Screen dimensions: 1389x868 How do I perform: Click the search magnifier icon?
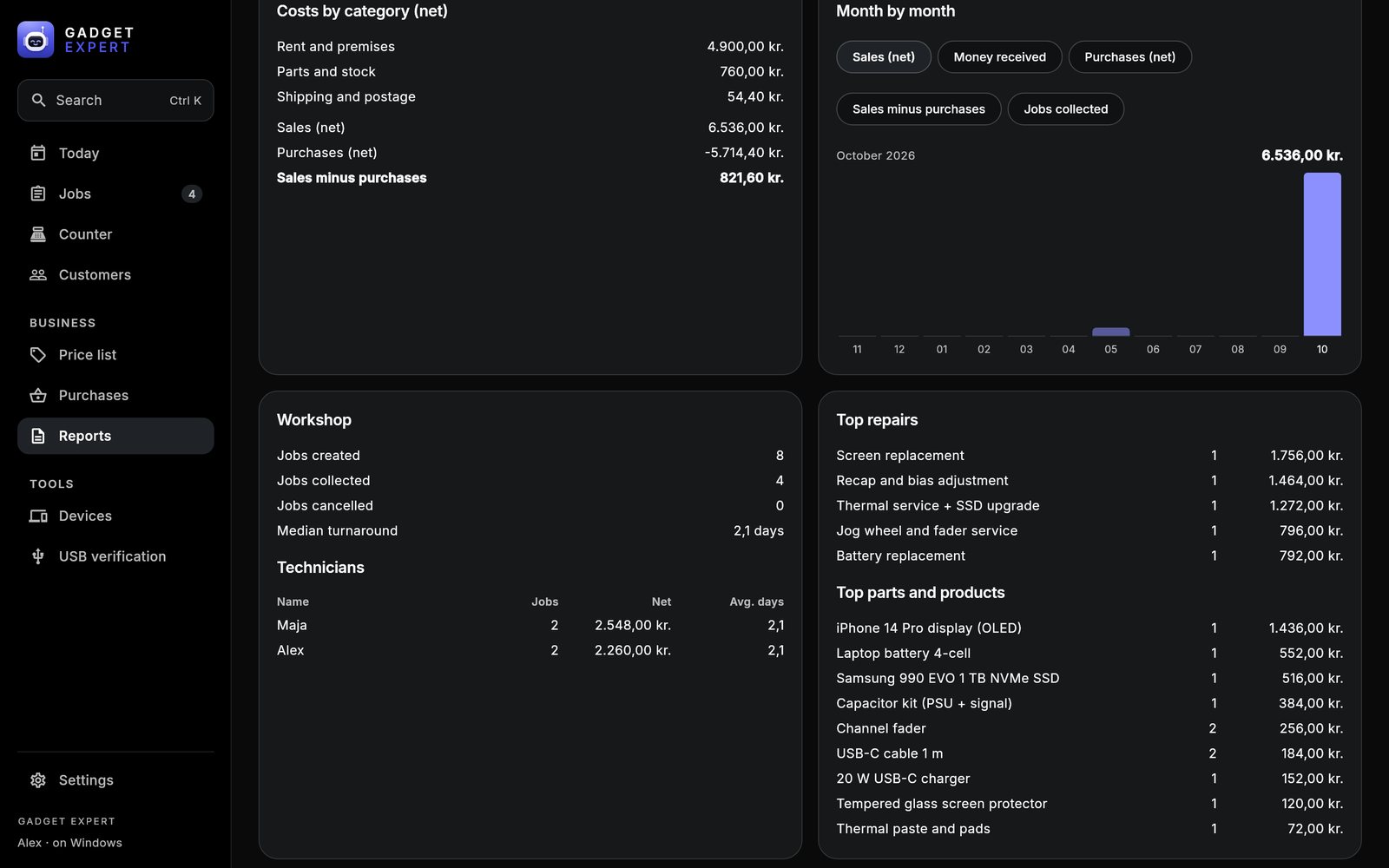(x=38, y=100)
